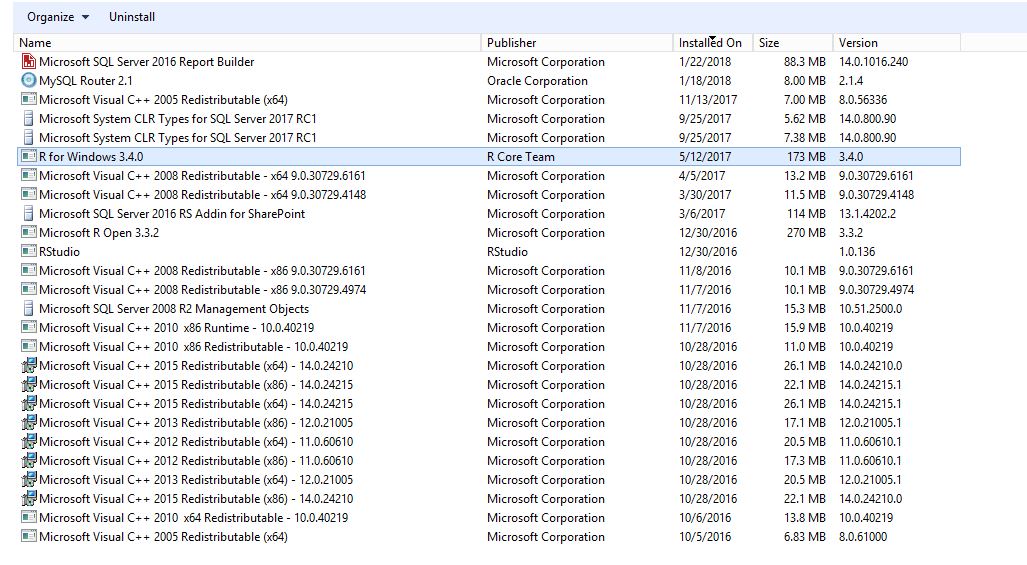Viewport: 1027px width, 565px height.
Task: Click the SQL Server 2008 R2 Management Objects icon
Action: 28,308
